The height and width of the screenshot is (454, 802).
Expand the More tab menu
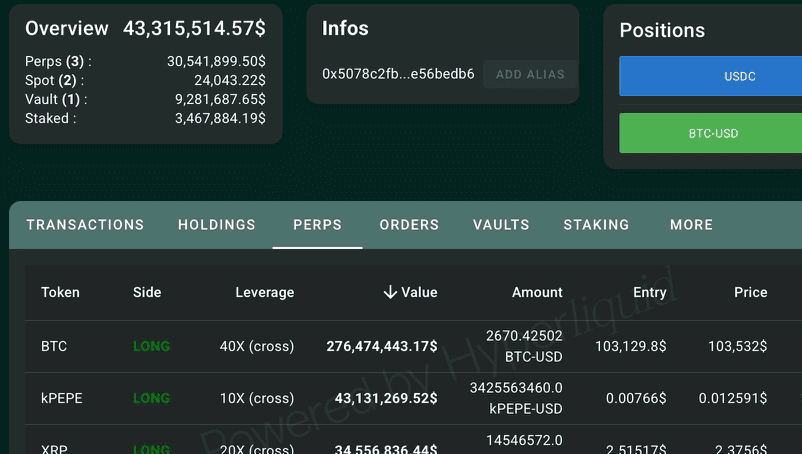tap(692, 225)
